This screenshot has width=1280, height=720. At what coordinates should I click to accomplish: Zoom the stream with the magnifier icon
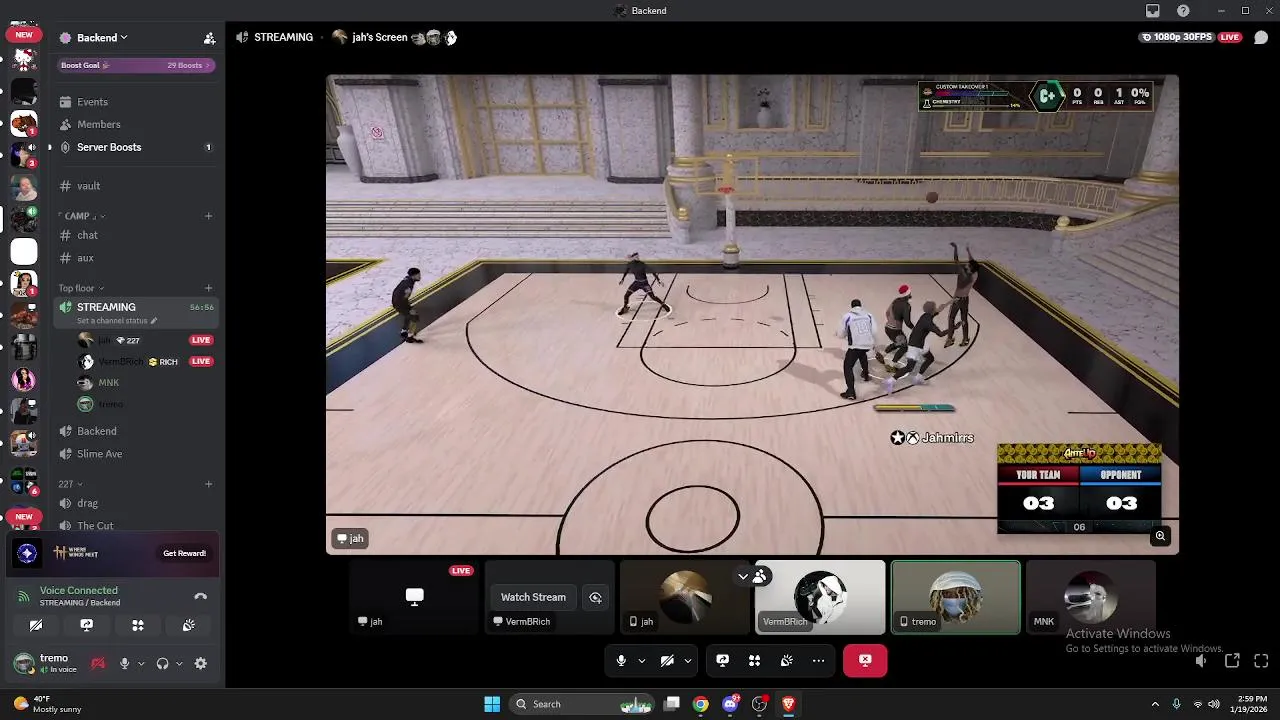(1160, 536)
